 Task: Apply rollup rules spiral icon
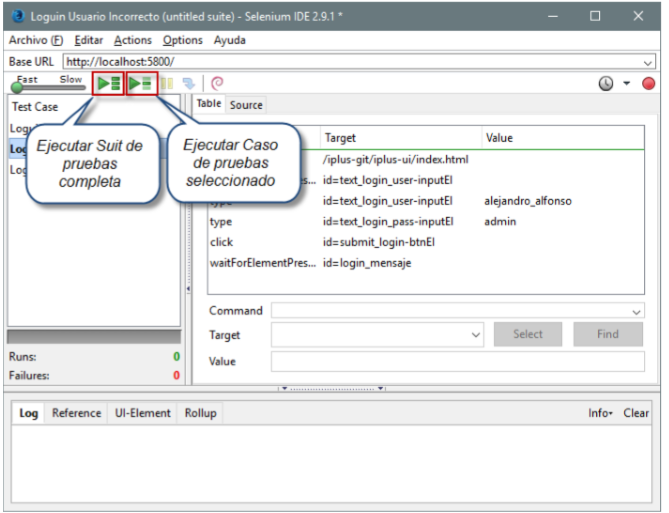[x=217, y=83]
